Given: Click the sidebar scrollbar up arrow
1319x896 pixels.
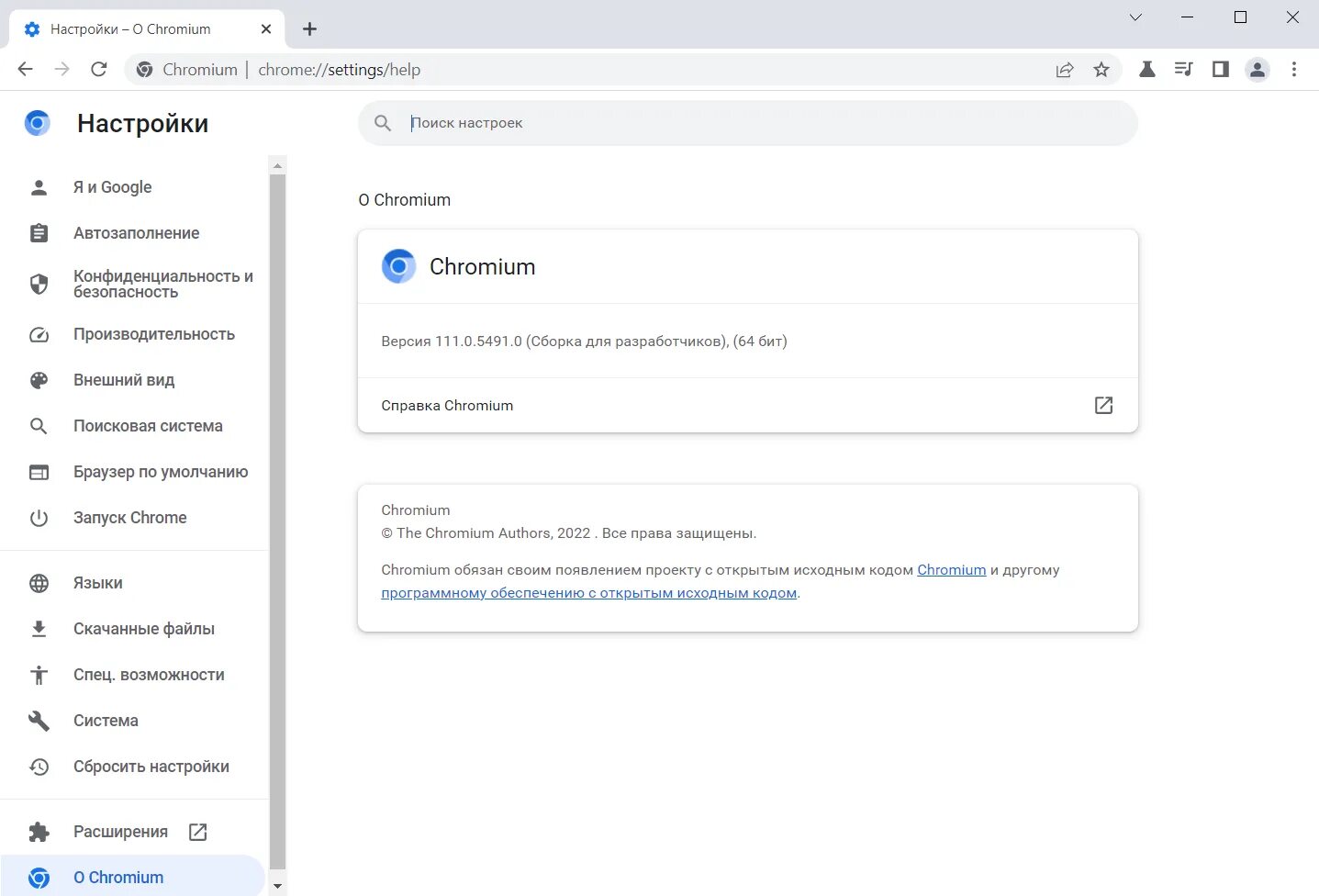Looking at the screenshot, I should (277, 165).
